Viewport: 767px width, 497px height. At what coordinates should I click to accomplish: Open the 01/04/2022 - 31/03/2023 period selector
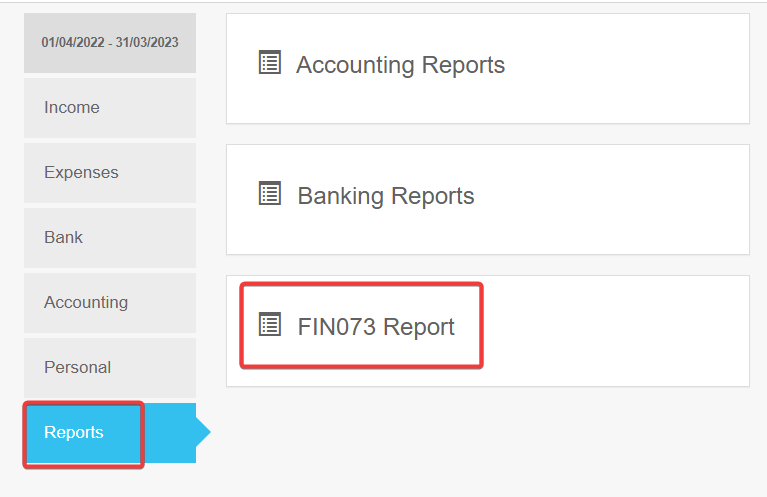(x=110, y=43)
